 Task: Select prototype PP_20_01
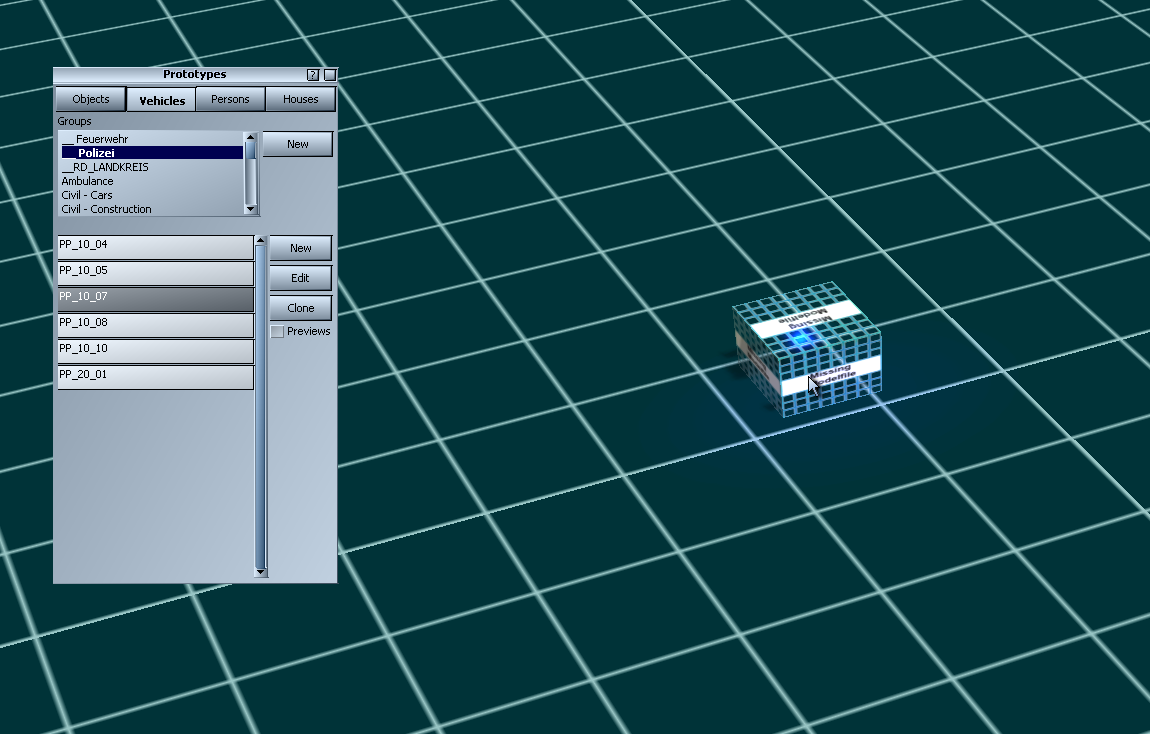(155, 376)
